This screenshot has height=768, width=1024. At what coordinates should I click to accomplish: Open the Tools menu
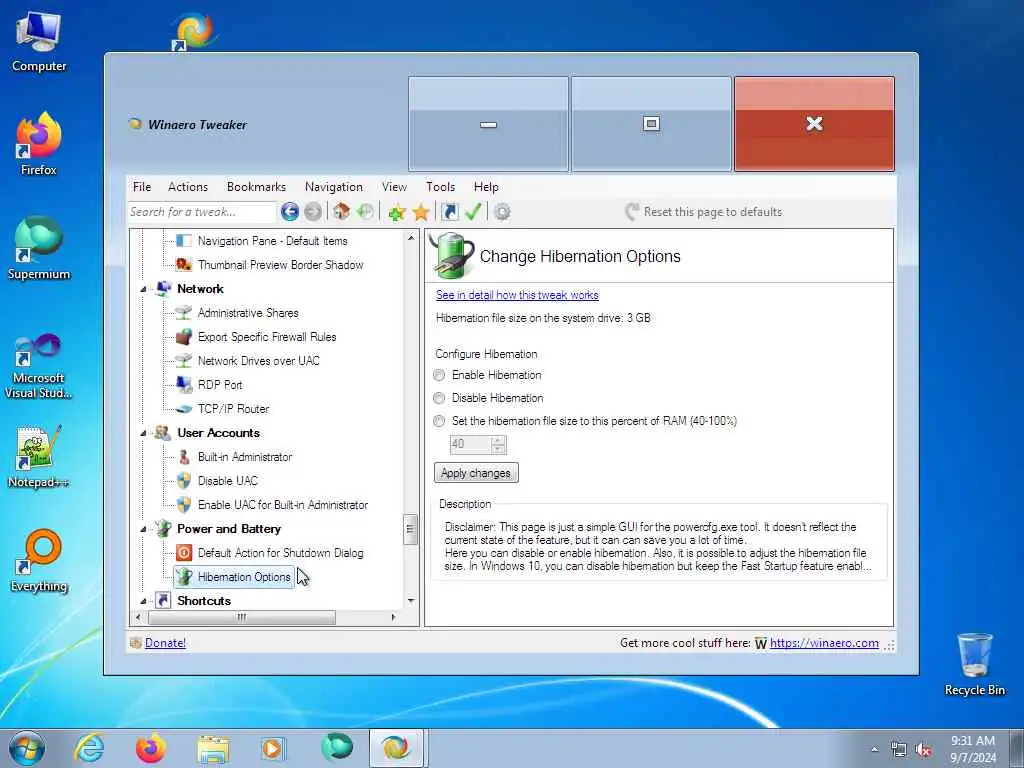tap(440, 187)
